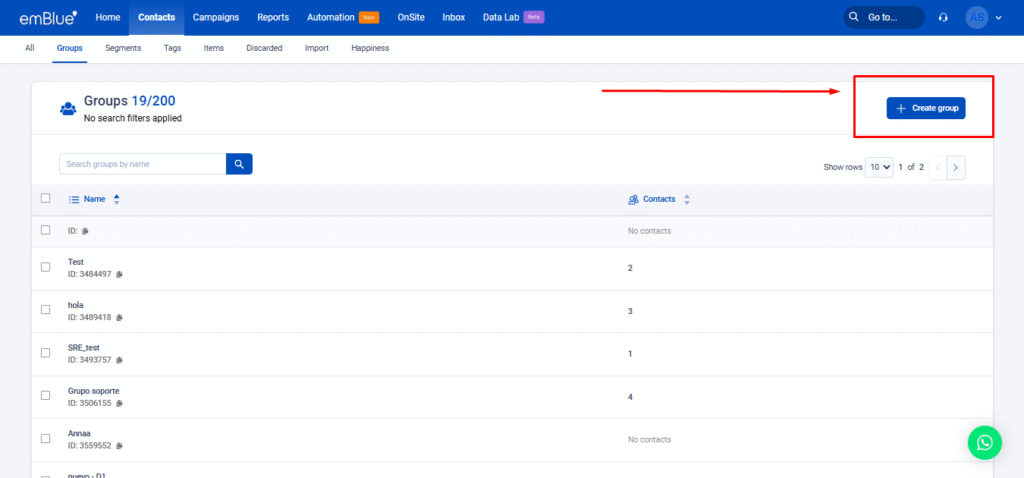Viewport: 1024px width, 478px height.
Task: Sort by Contacts column arrows
Action: pyautogui.click(x=686, y=199)
